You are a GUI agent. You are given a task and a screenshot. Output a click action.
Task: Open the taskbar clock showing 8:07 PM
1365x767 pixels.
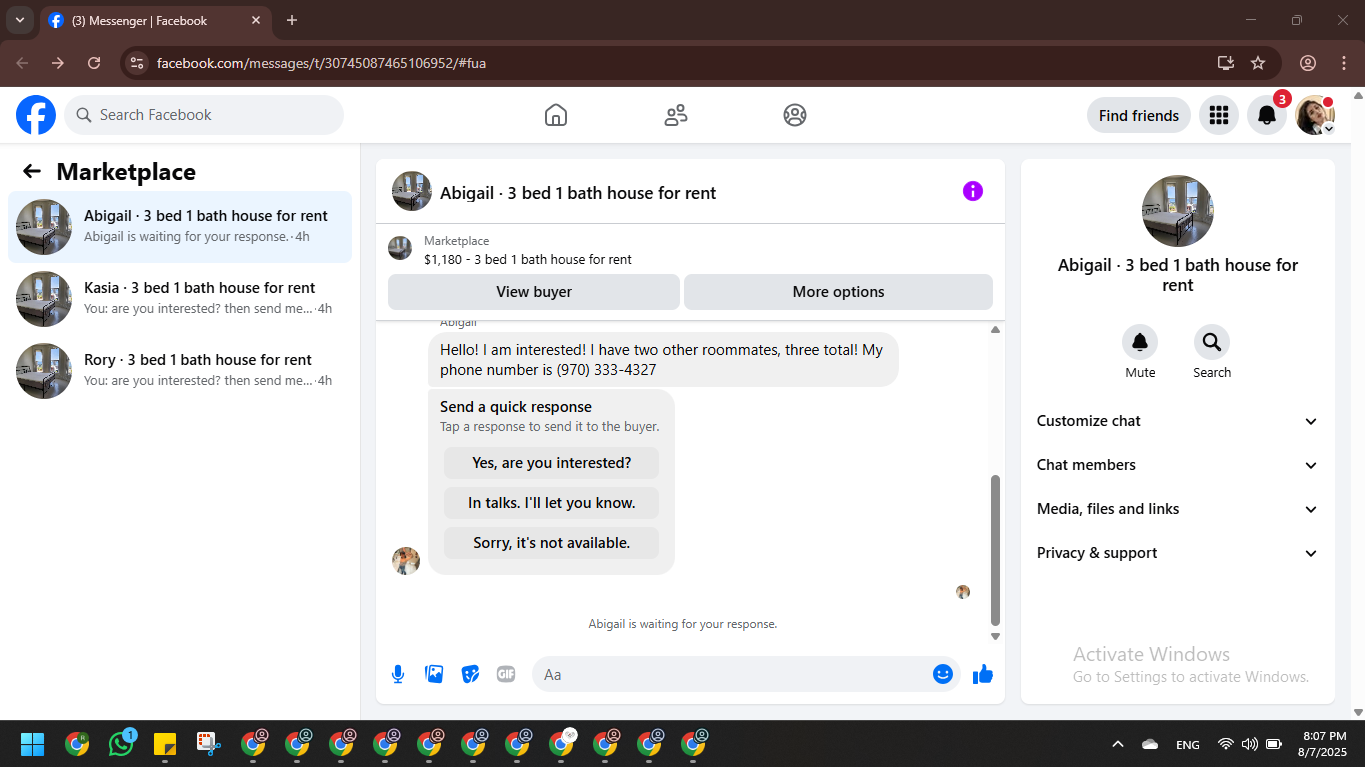1322,744
